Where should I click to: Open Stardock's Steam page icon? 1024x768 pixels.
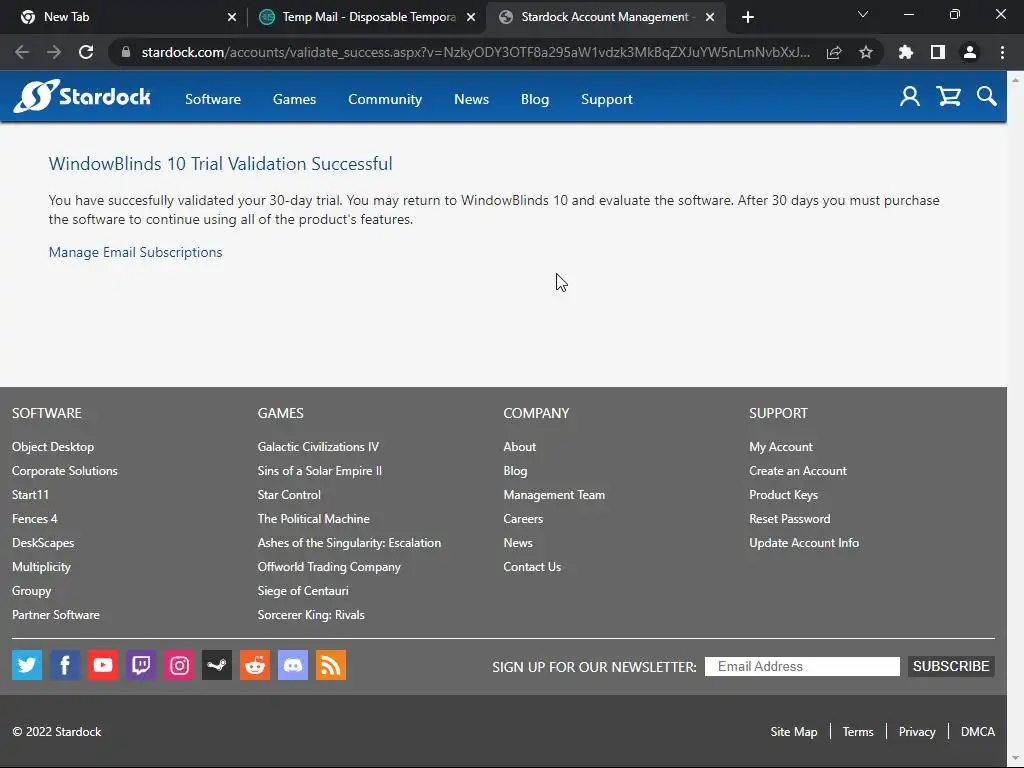(x=217, y=665)
